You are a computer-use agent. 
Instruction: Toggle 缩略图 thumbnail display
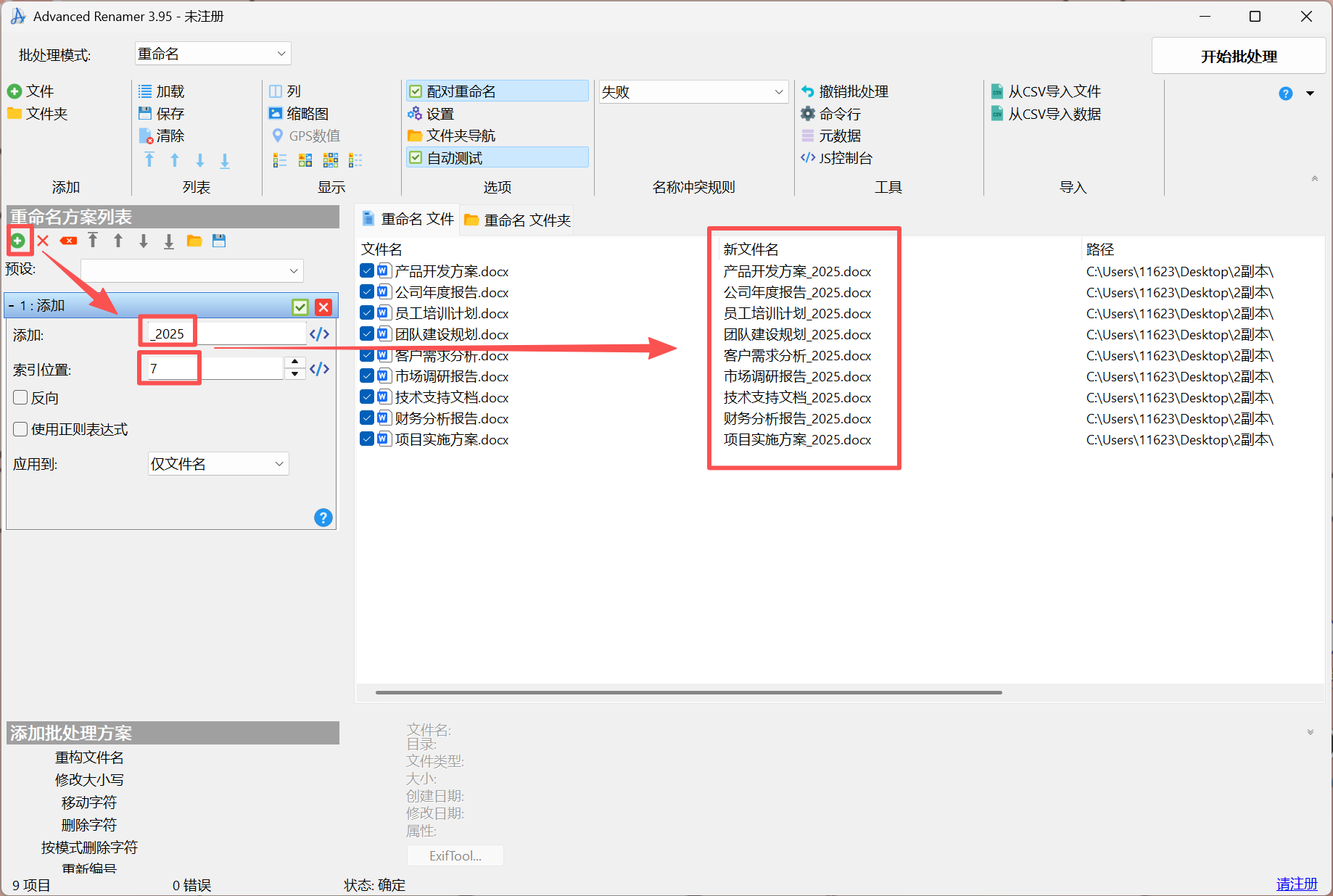tap(299, 114)
